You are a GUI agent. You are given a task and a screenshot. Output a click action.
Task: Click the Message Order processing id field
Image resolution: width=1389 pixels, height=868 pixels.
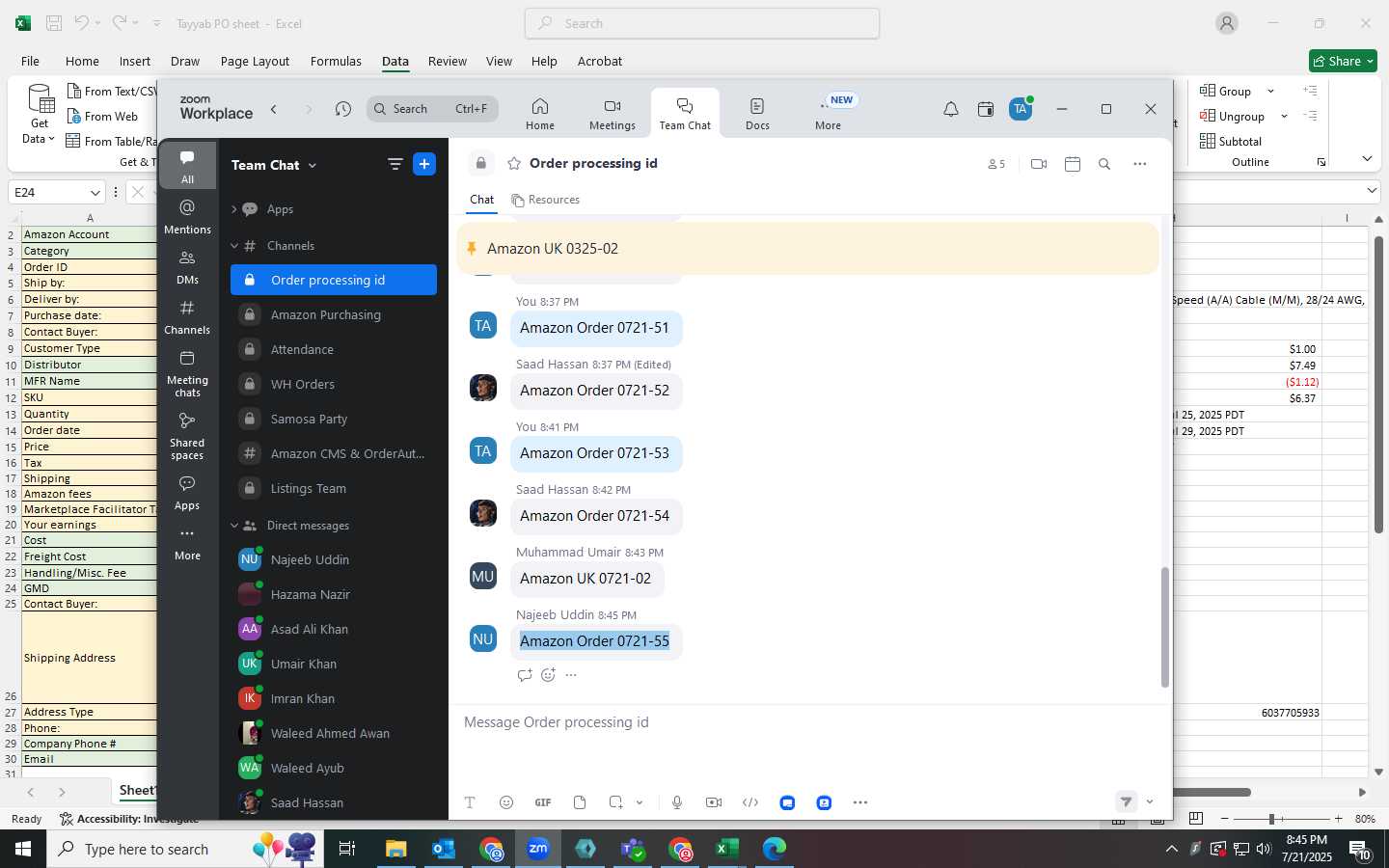[808, 722]
